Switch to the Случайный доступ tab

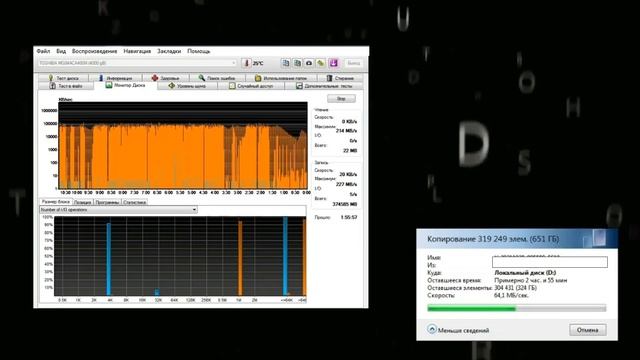coord(251,86)
